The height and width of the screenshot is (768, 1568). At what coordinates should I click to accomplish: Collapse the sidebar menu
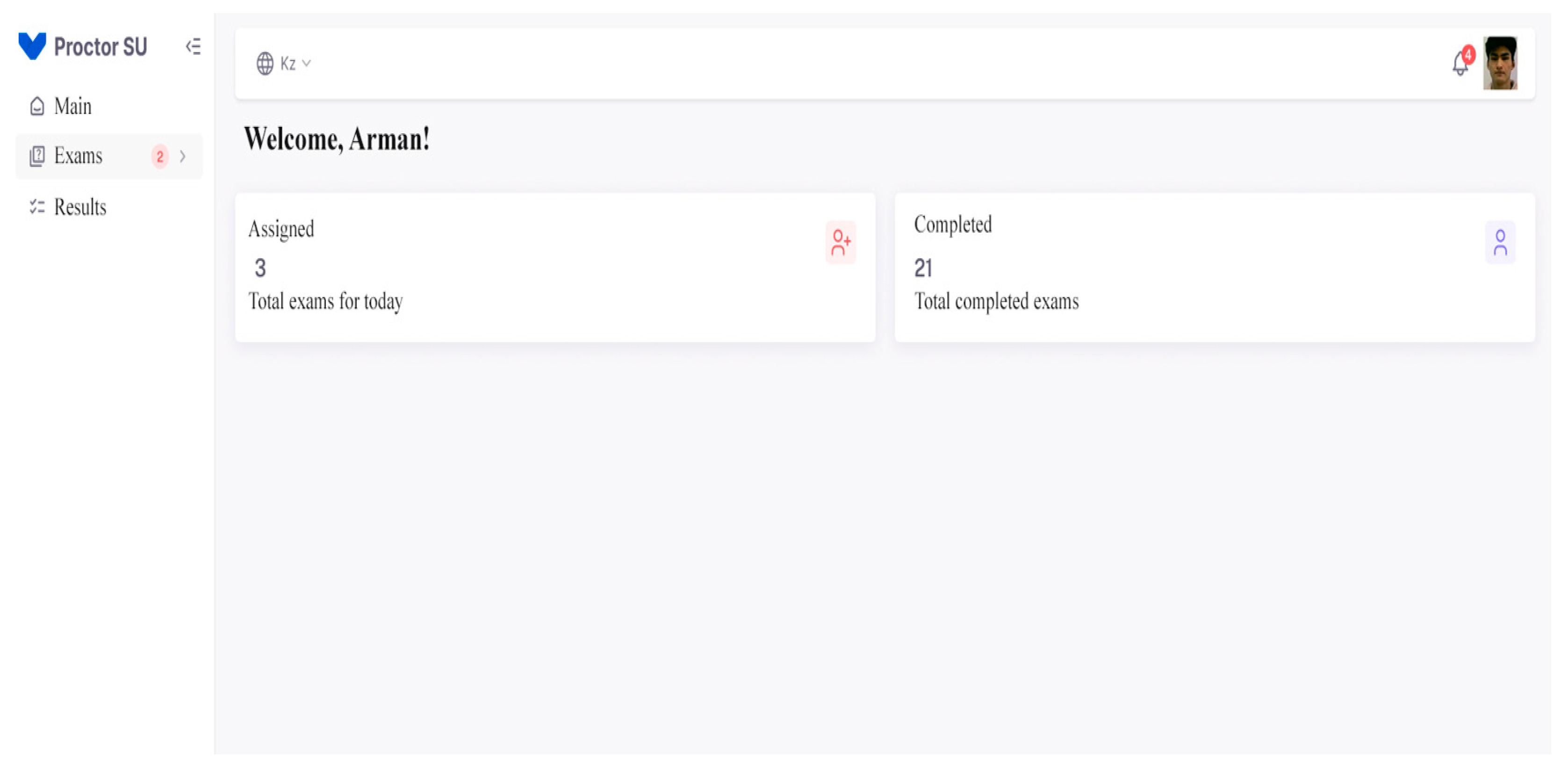tap(193, 46)
